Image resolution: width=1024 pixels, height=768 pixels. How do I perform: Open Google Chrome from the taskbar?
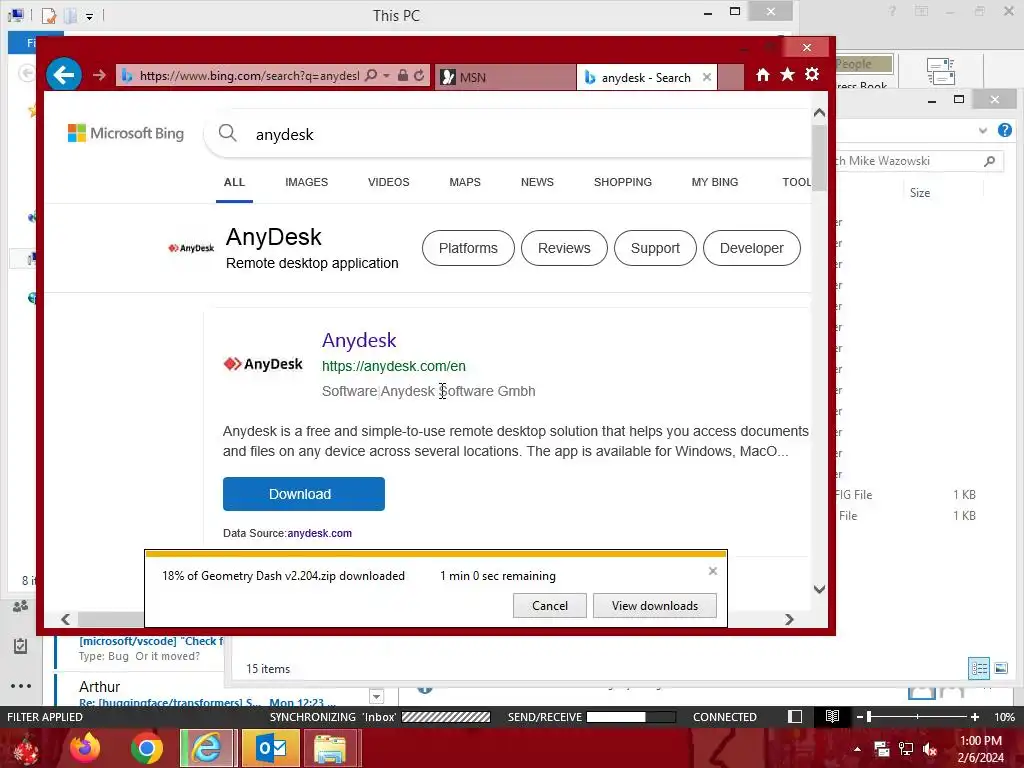(146, 748)
